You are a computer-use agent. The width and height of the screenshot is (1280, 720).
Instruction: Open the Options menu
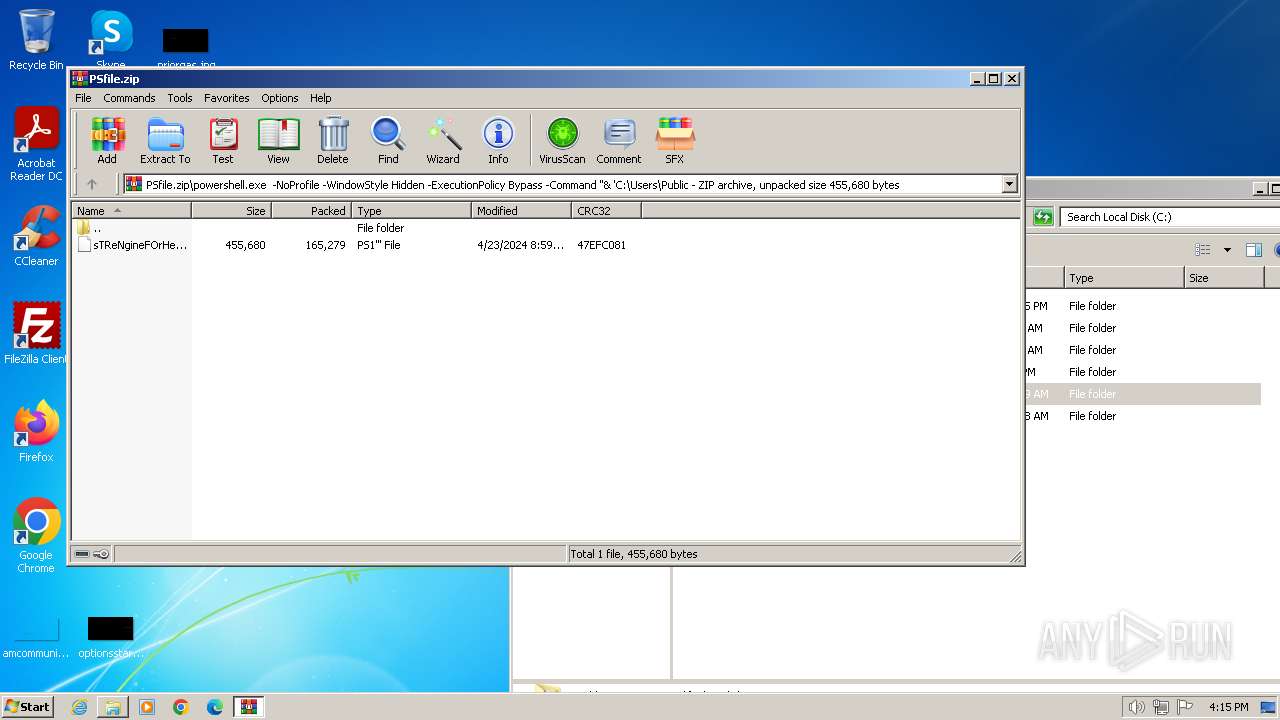280,98
